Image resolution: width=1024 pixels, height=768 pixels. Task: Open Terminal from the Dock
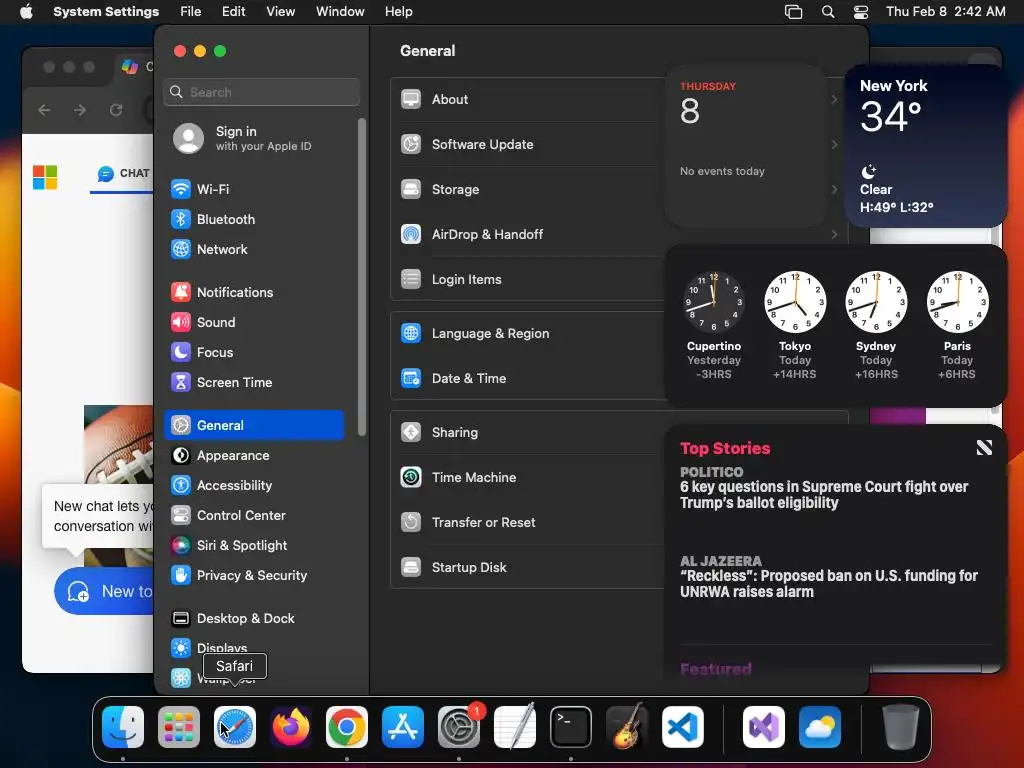click(571, 727)
